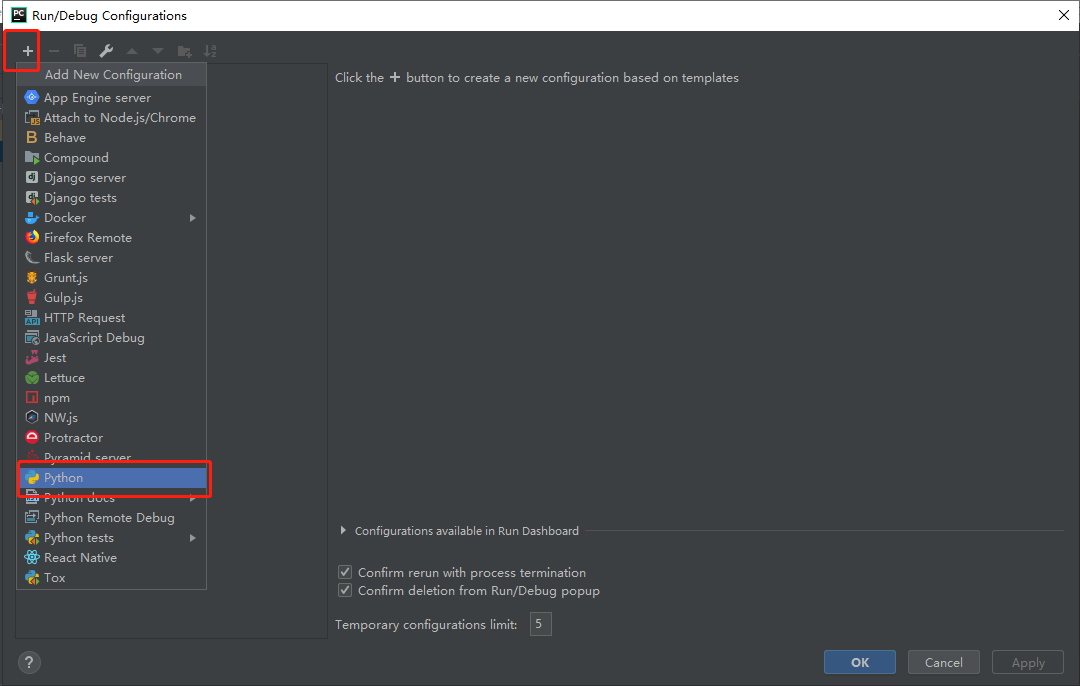
Task: Open Edit Templates wrench icon
Action: click(106, 51)
